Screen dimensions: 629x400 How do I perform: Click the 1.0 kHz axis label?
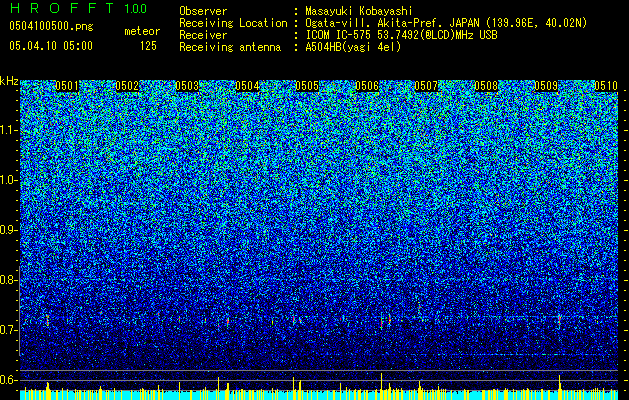[x=8, y=180]
